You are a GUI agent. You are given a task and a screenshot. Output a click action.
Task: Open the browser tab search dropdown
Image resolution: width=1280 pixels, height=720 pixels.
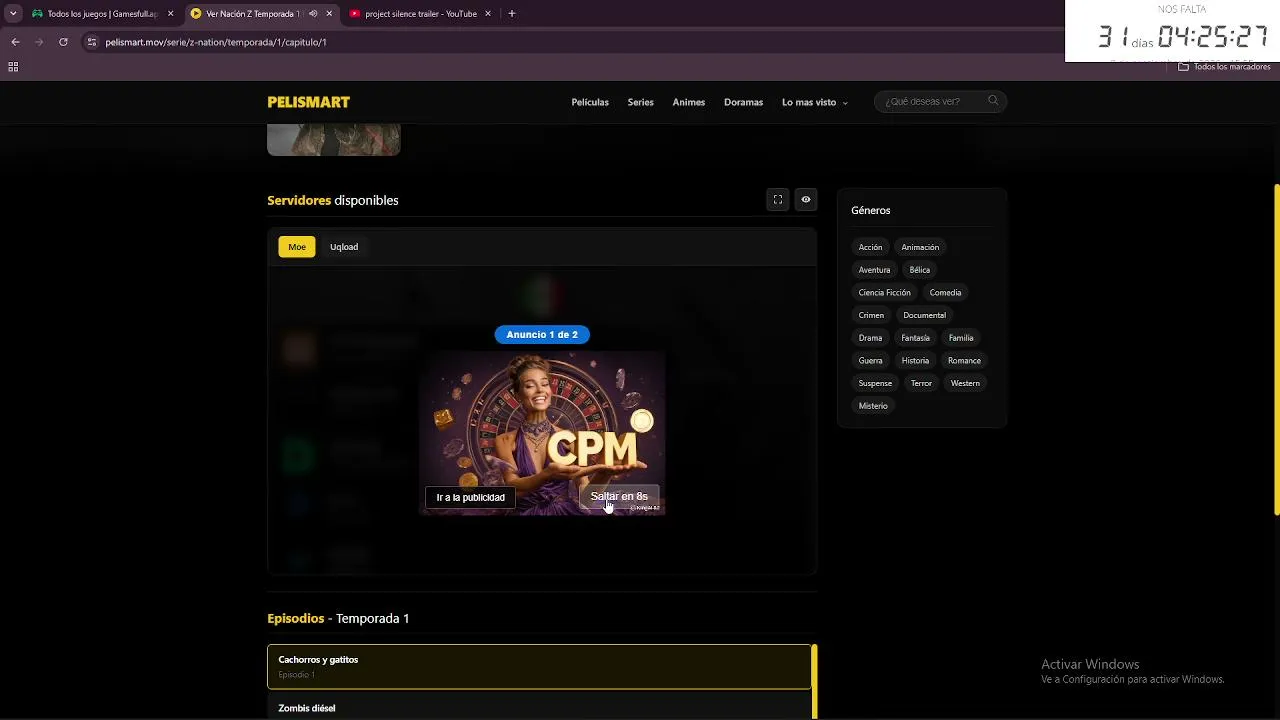click(13, 14)
